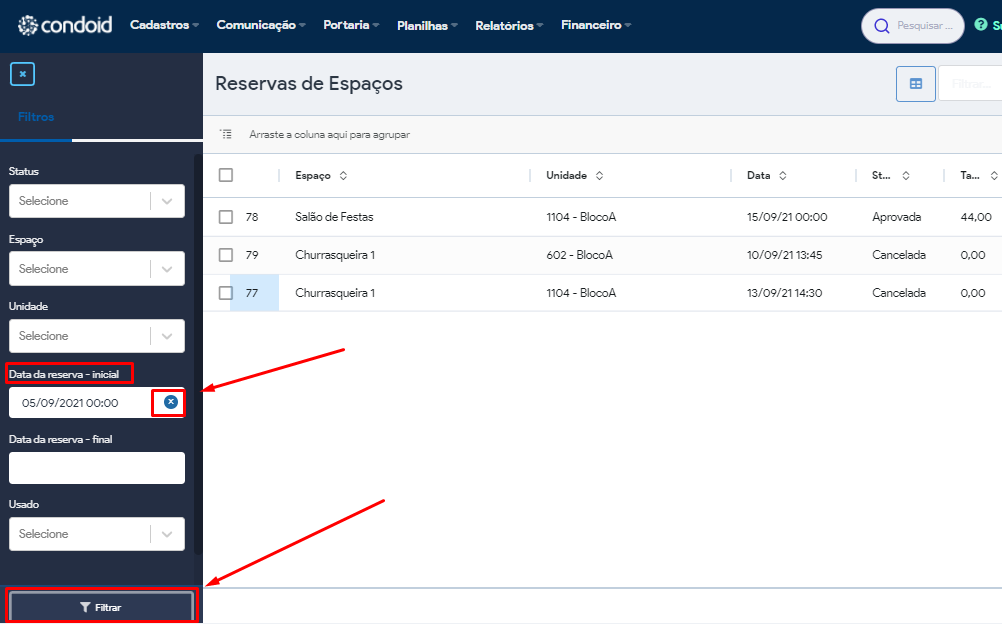Open the help question mark icon
This screenshot has width=1002, height=624.
click(x=981, y=24)
